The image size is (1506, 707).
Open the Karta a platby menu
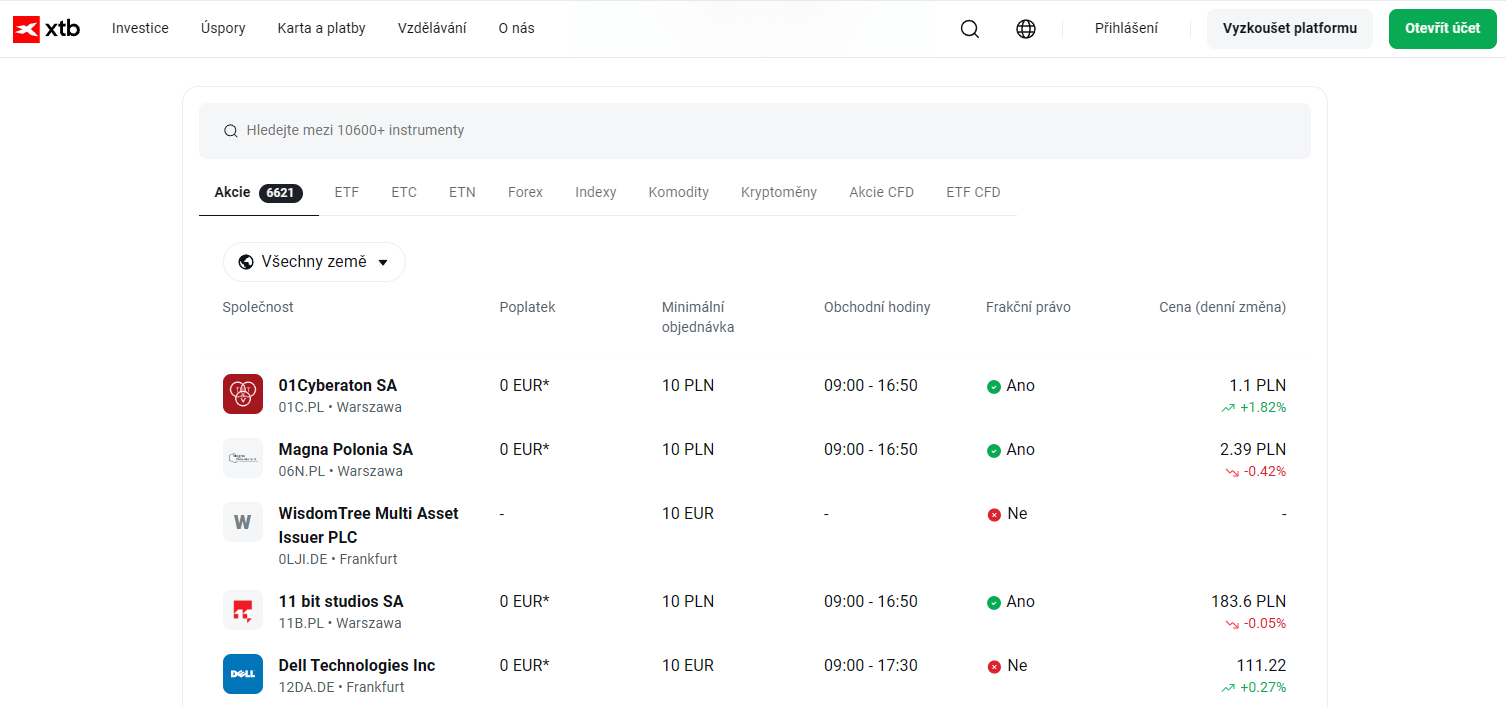coord(321,28)
